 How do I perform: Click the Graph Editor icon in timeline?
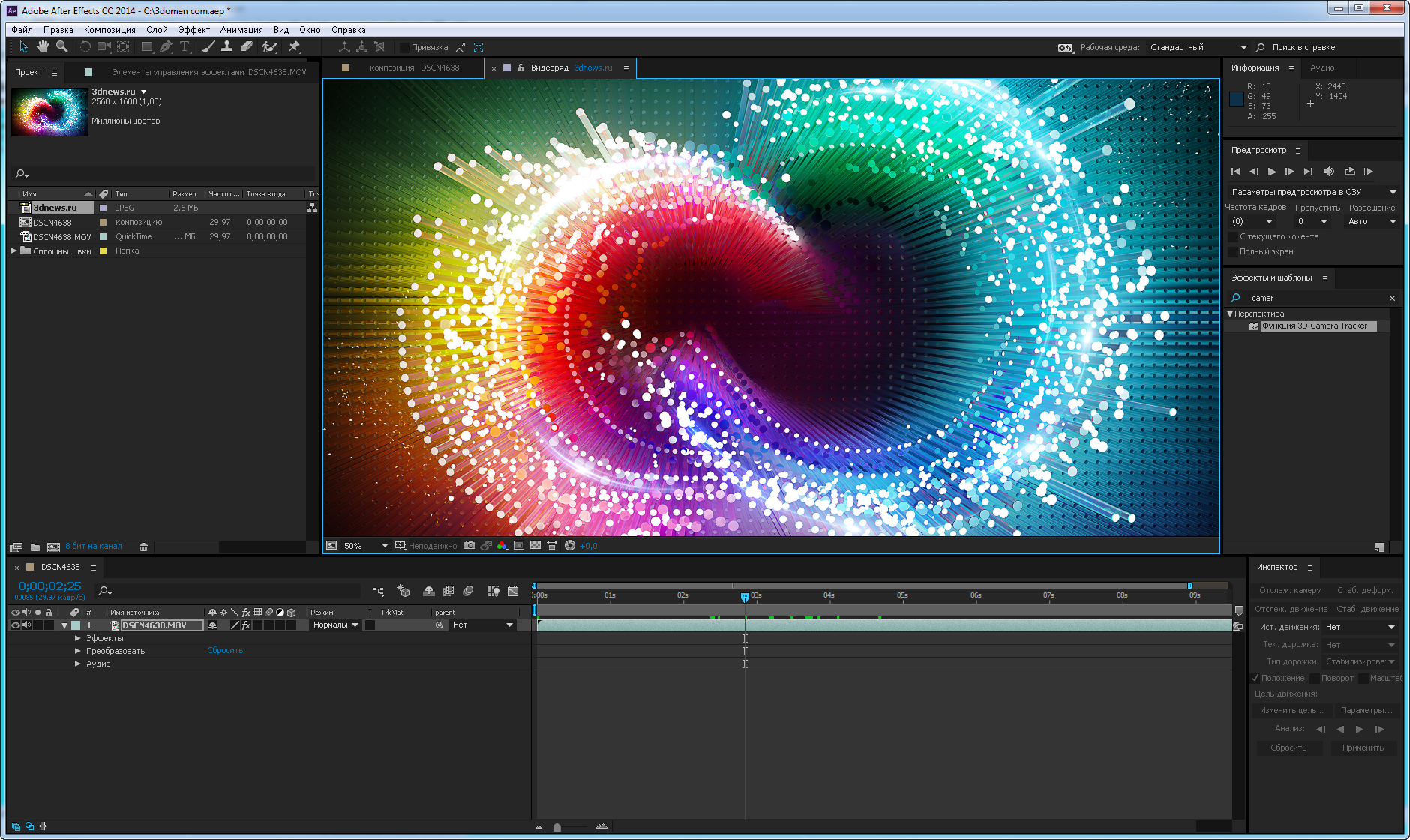tap(513, 591)
